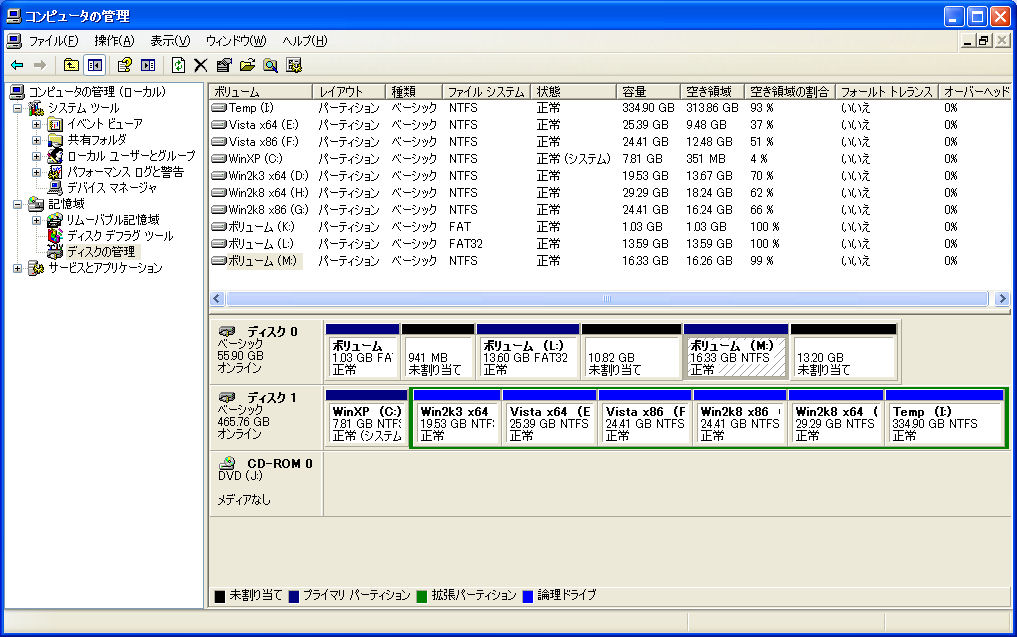Click the フォールト トレランス column header
1017x637 pixels.
887,92
